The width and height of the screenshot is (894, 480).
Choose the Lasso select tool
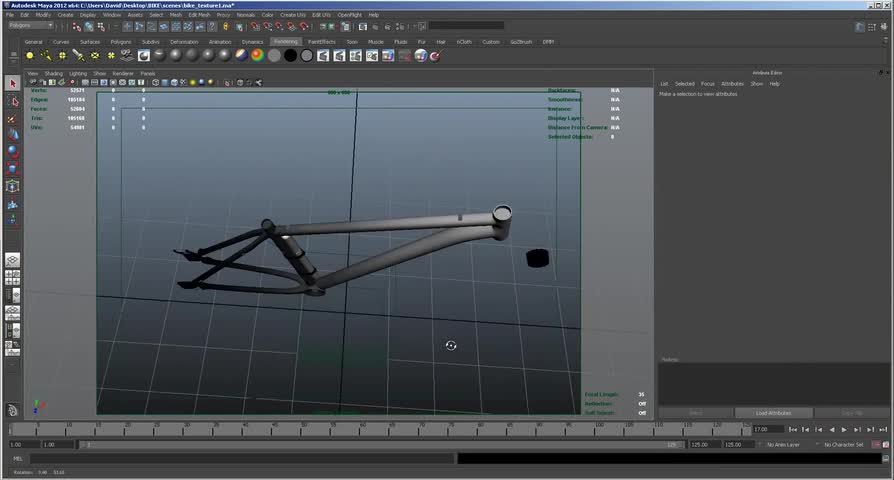(13, 100)
